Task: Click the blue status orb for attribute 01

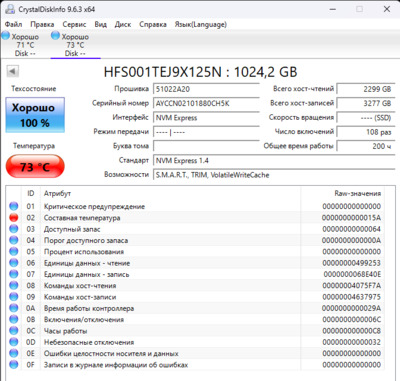Action: [14, 206]
